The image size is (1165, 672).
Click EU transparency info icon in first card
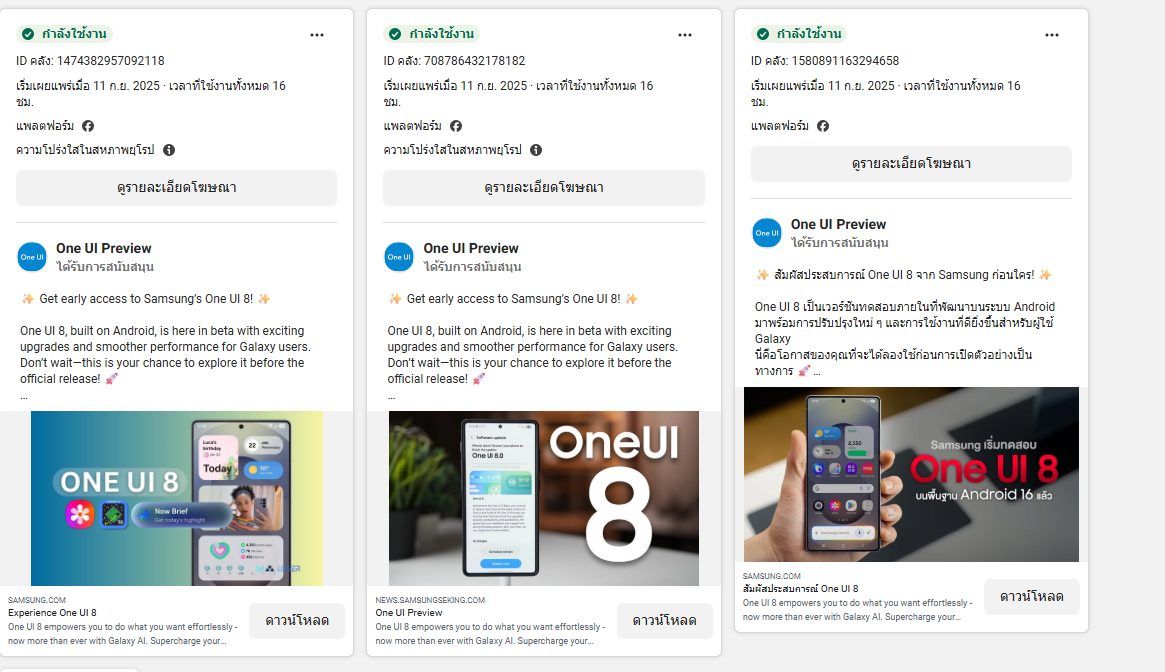coord(169,150)
